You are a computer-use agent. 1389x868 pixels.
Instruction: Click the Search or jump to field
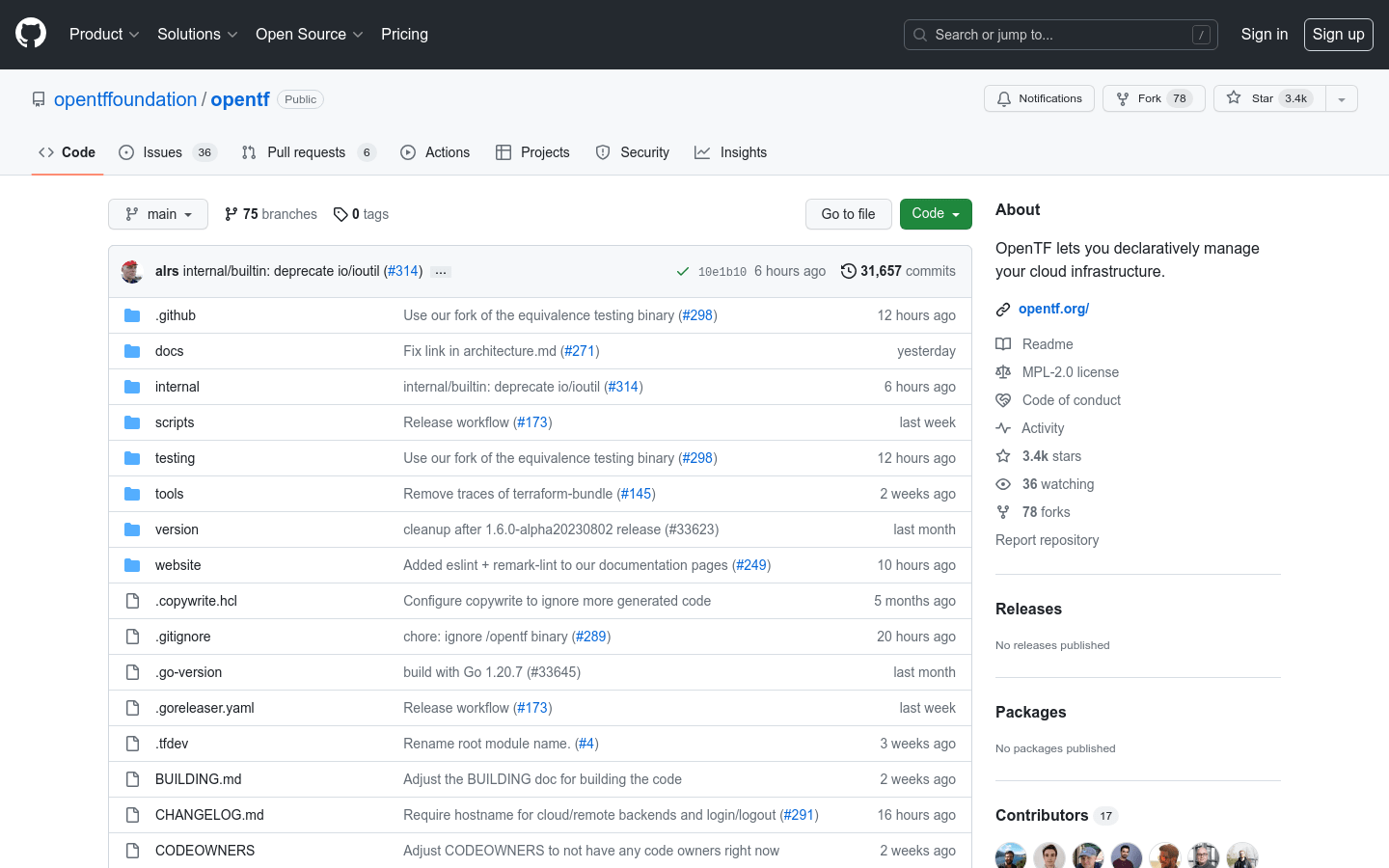[1061, 35]
